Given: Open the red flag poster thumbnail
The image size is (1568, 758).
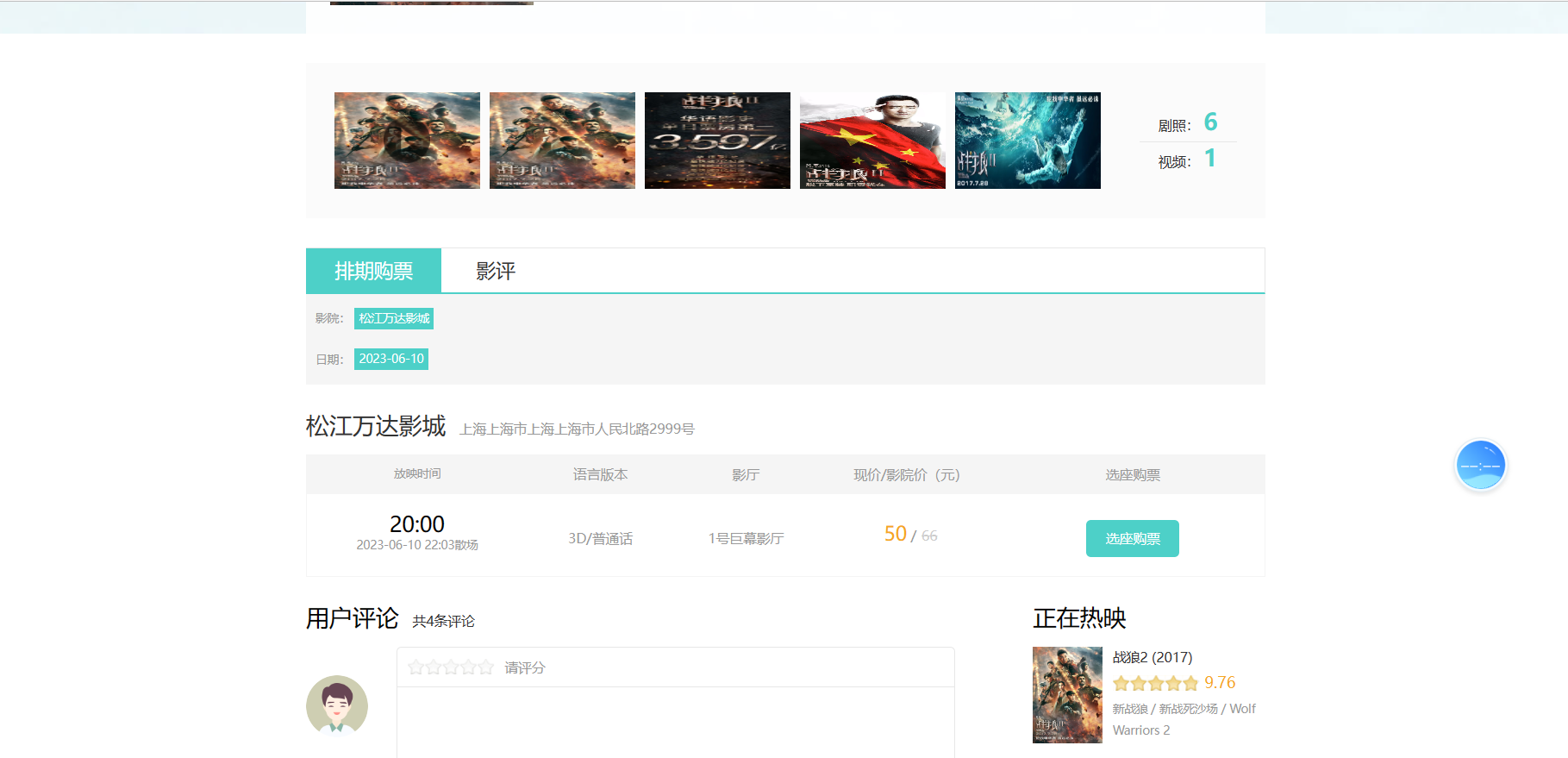Looking at the screenshot, I should pyautogui.click(x=872, y=141).
